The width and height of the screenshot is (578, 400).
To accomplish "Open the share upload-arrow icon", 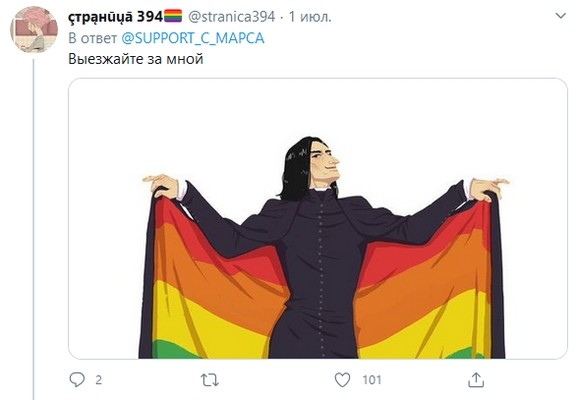I will pyautogui.click(x=476, y=380).
